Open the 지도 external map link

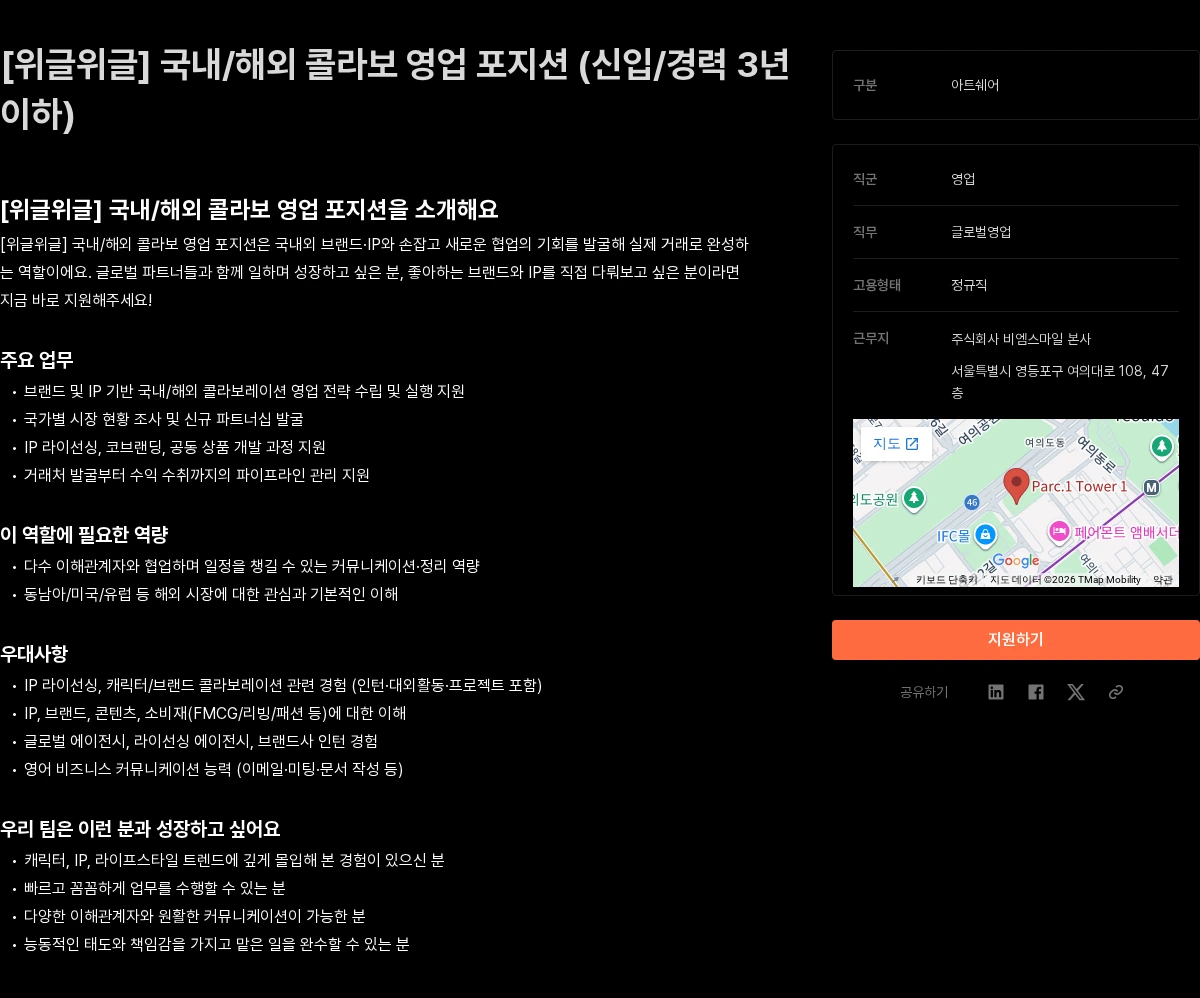tap(896, 444)
